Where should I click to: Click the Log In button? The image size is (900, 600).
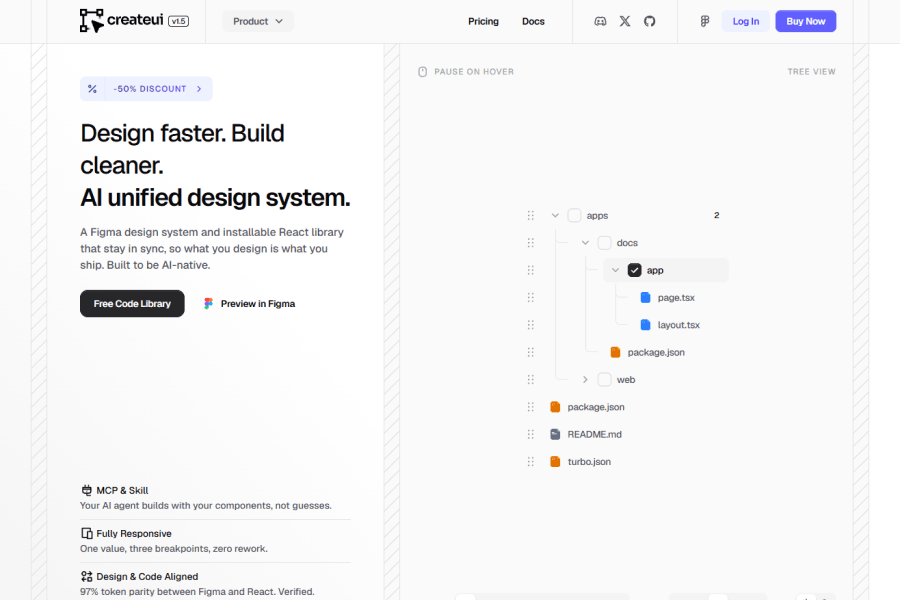pos(746,21)
